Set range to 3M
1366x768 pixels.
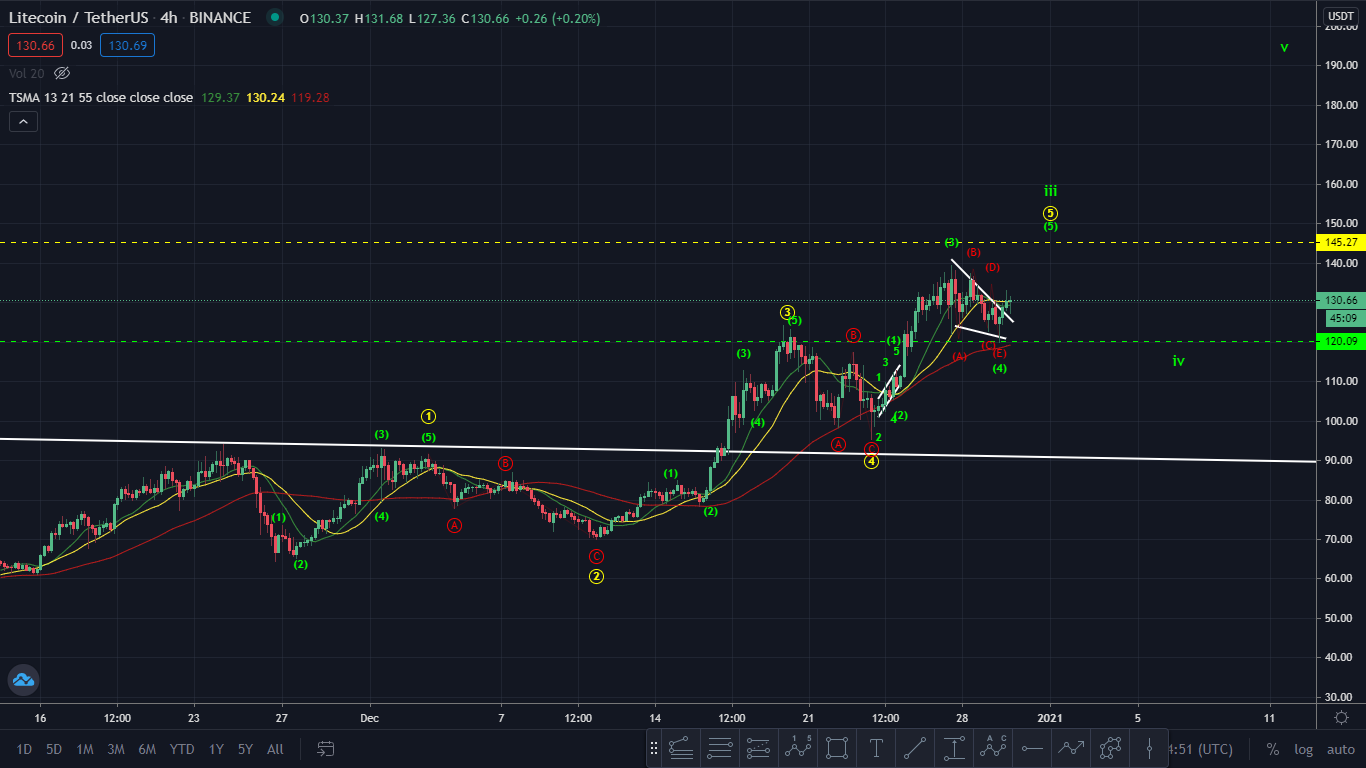(116, 749)
